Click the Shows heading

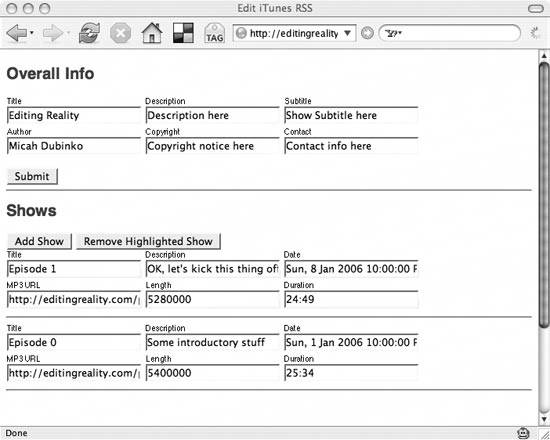(x=31, y=211)
